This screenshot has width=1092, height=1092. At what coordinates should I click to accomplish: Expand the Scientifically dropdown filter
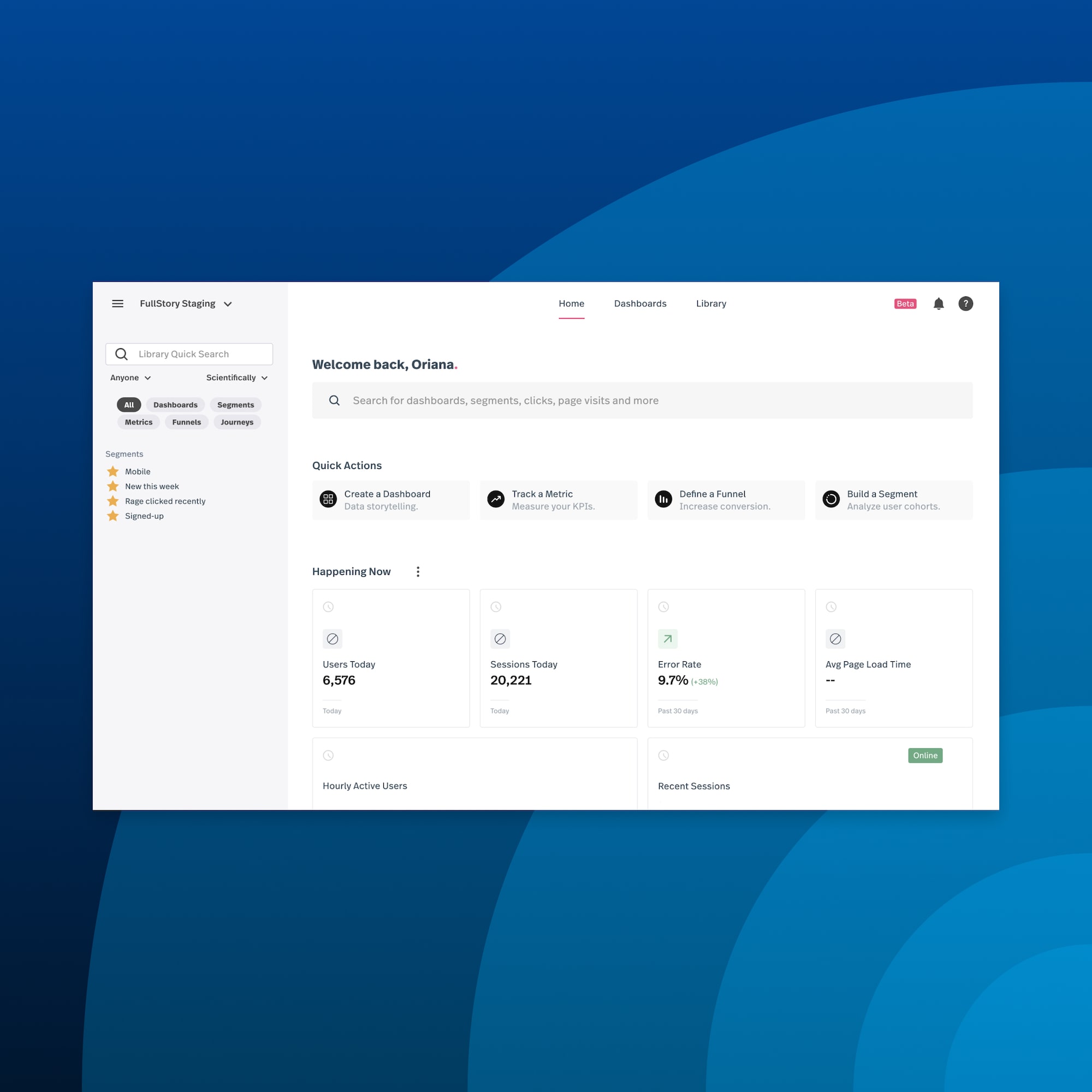point(238,378)
